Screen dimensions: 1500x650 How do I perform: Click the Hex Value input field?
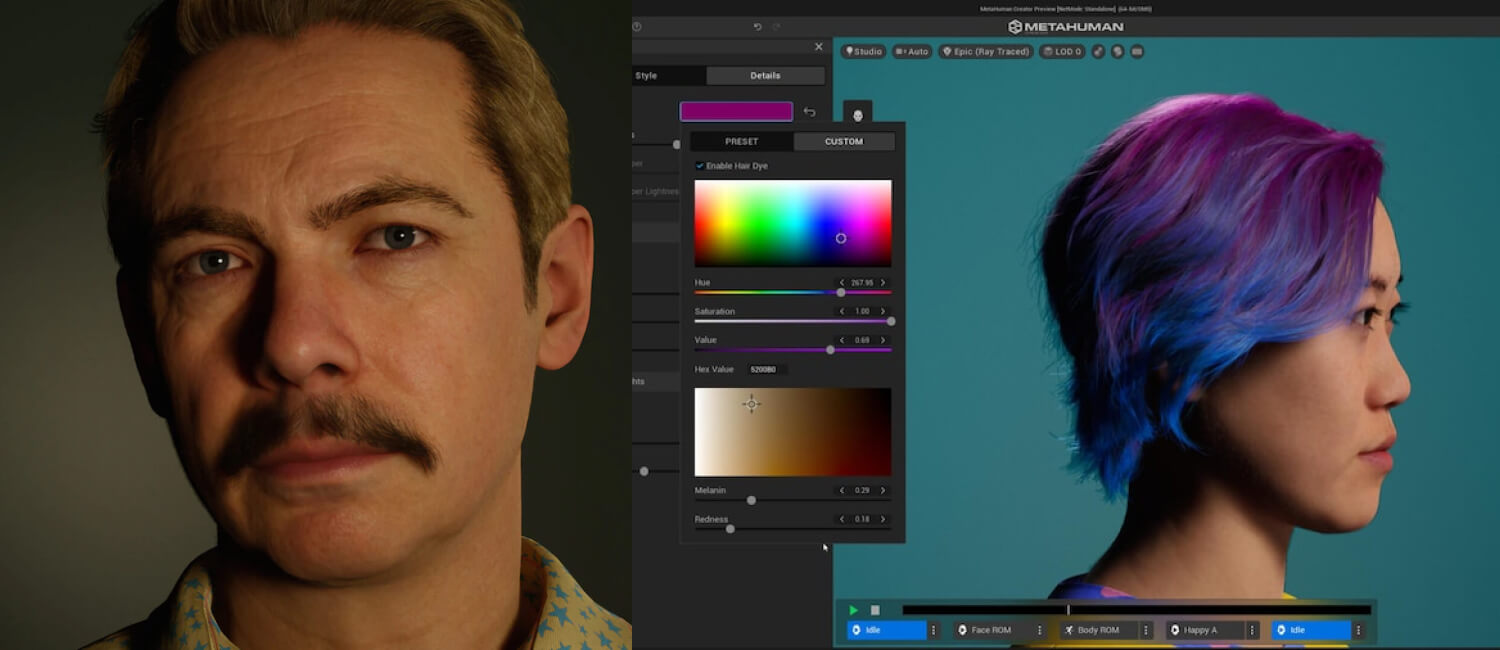point(767,370)
